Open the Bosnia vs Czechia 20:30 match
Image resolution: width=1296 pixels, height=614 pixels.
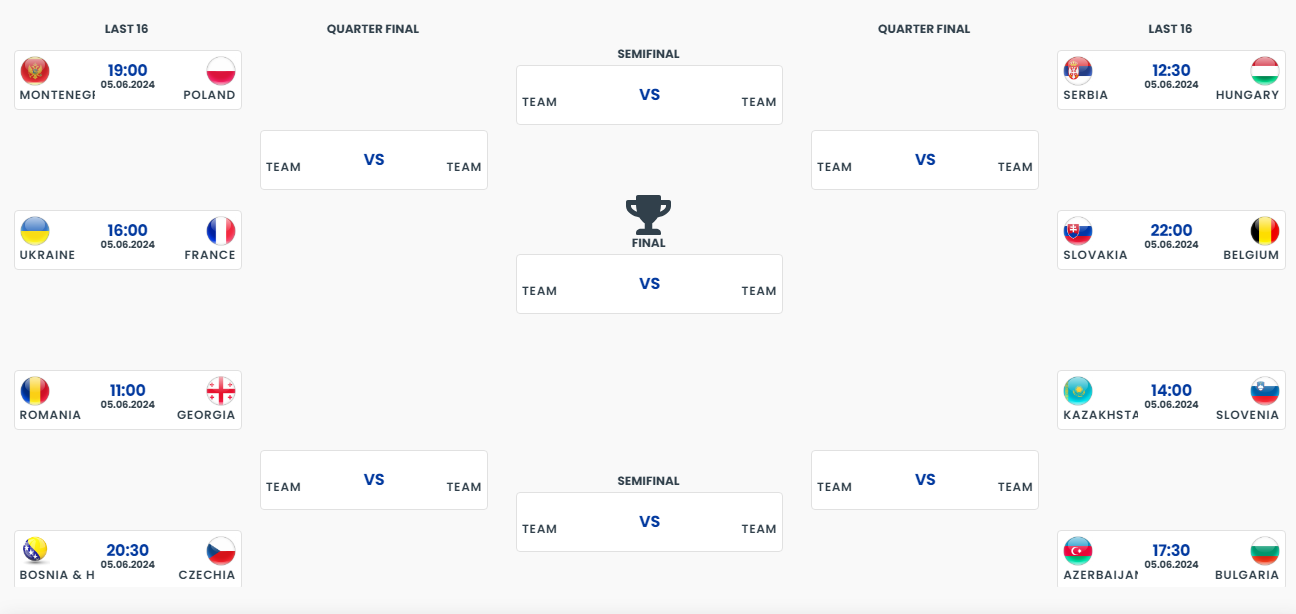coord(128,559)
